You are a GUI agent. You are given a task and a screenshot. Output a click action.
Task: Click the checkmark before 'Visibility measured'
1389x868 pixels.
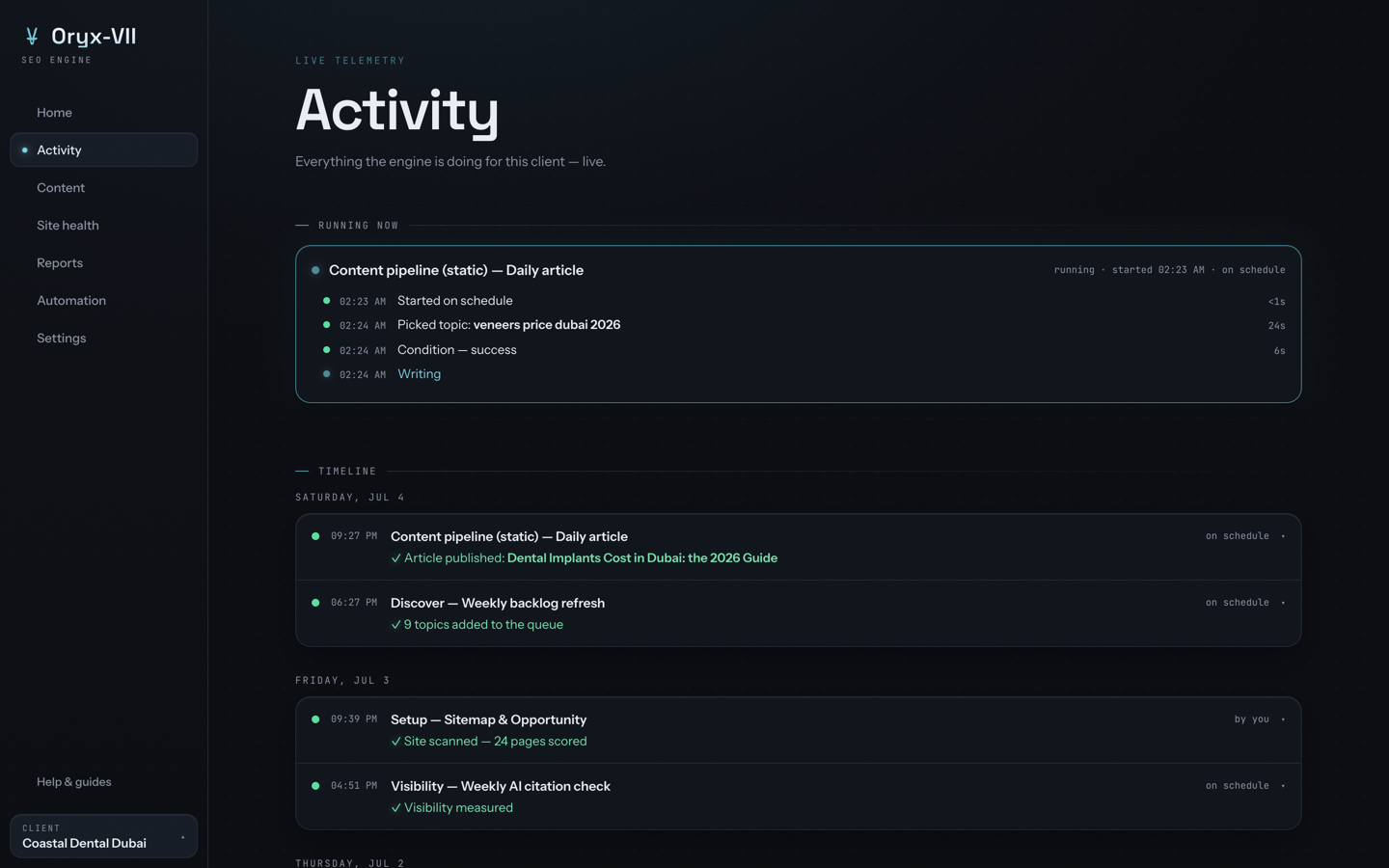coord(395,808)
